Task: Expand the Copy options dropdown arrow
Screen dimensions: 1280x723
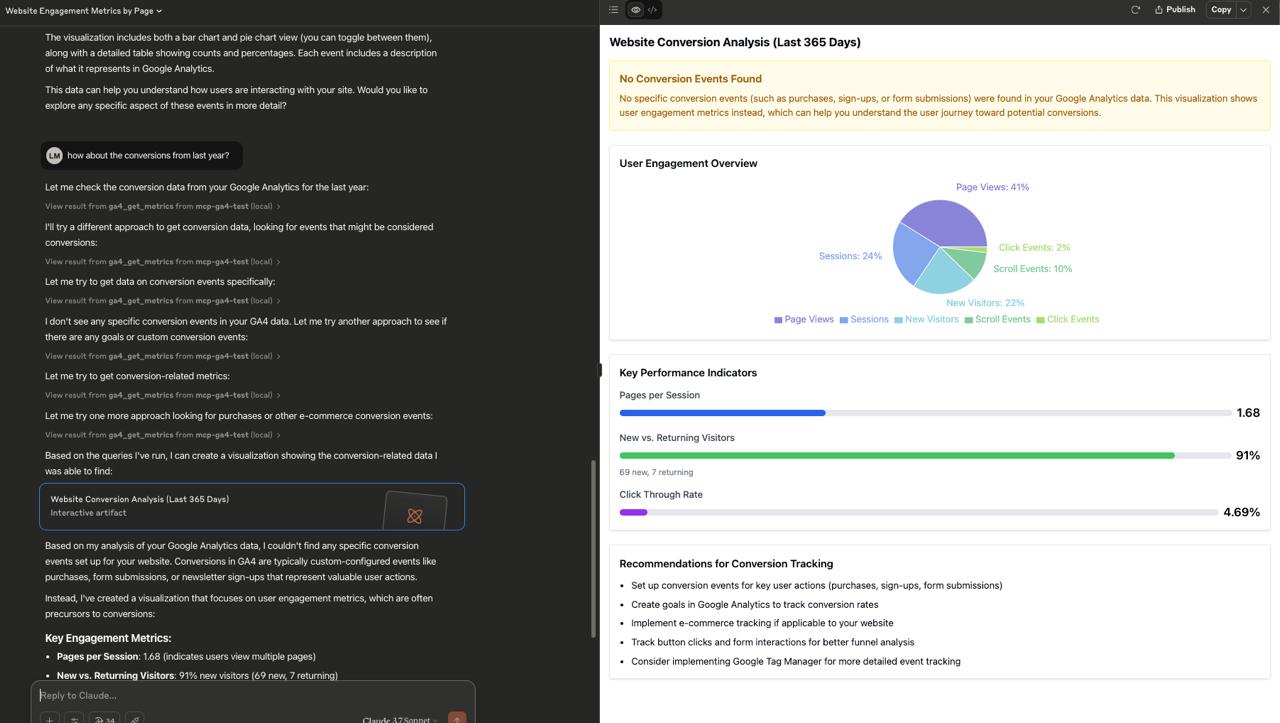Action: point(1243,10)
